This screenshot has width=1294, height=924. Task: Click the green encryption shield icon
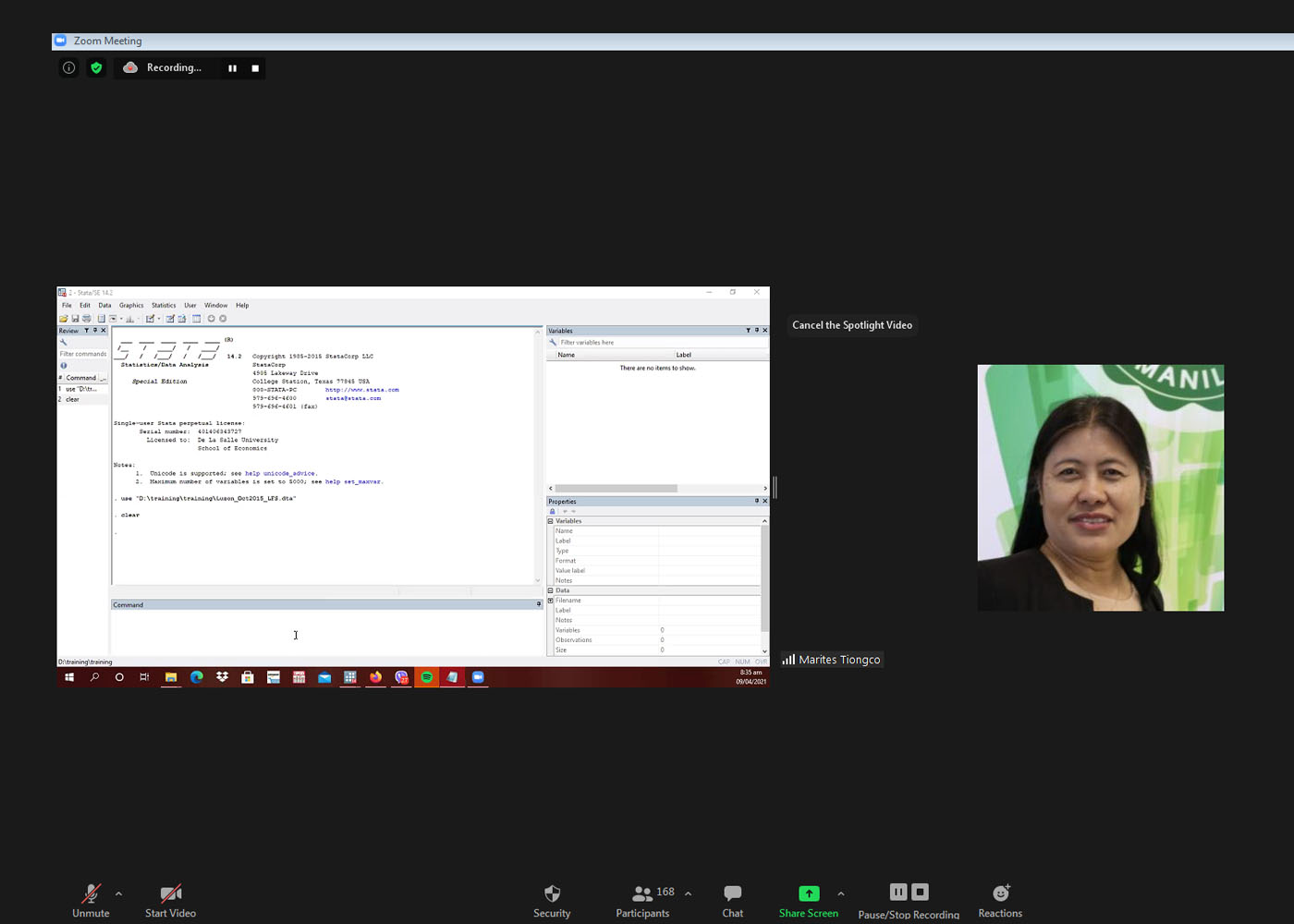(96, 67)
